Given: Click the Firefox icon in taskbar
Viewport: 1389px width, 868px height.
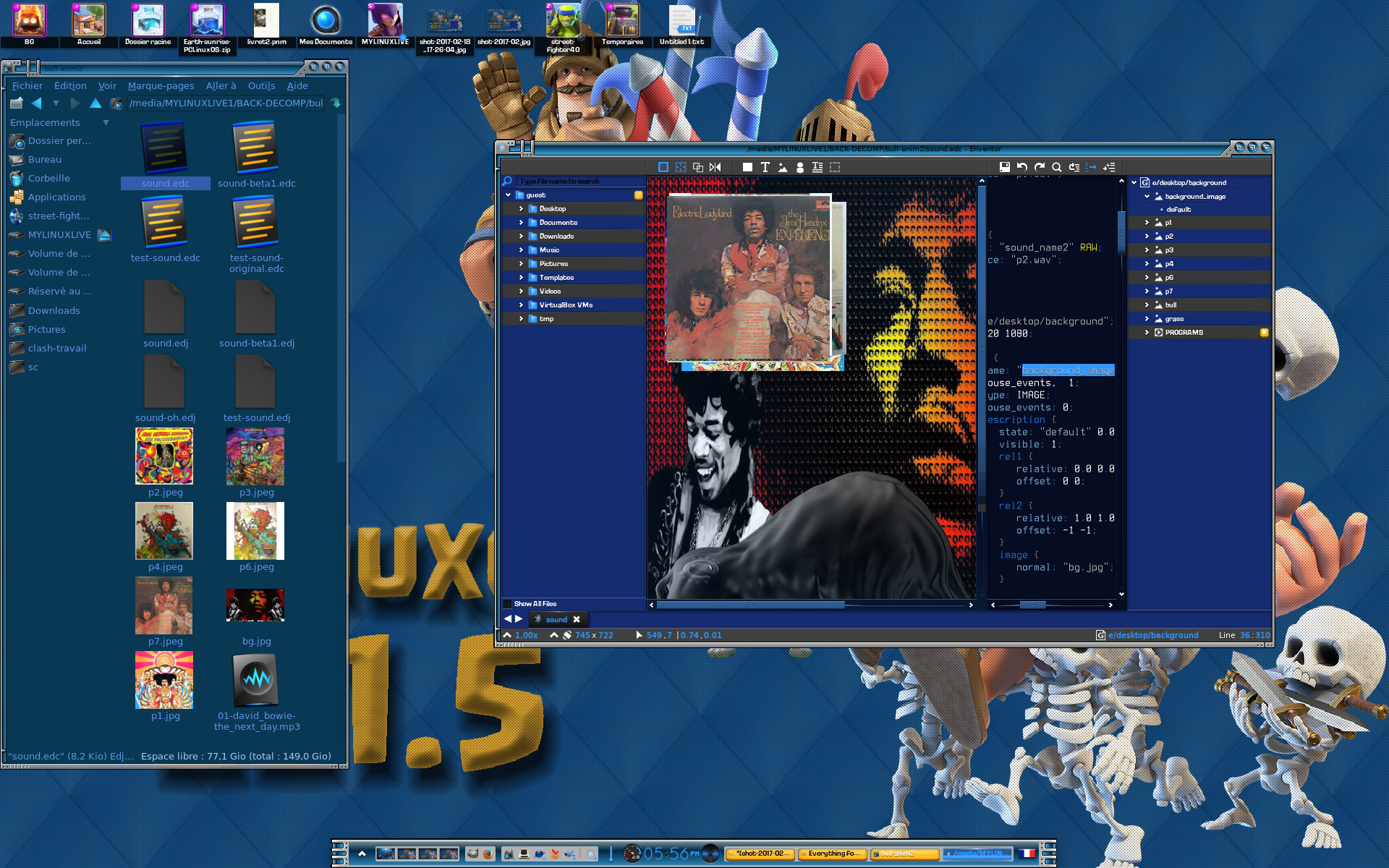Looking at the screenshot, I should 488,854.
